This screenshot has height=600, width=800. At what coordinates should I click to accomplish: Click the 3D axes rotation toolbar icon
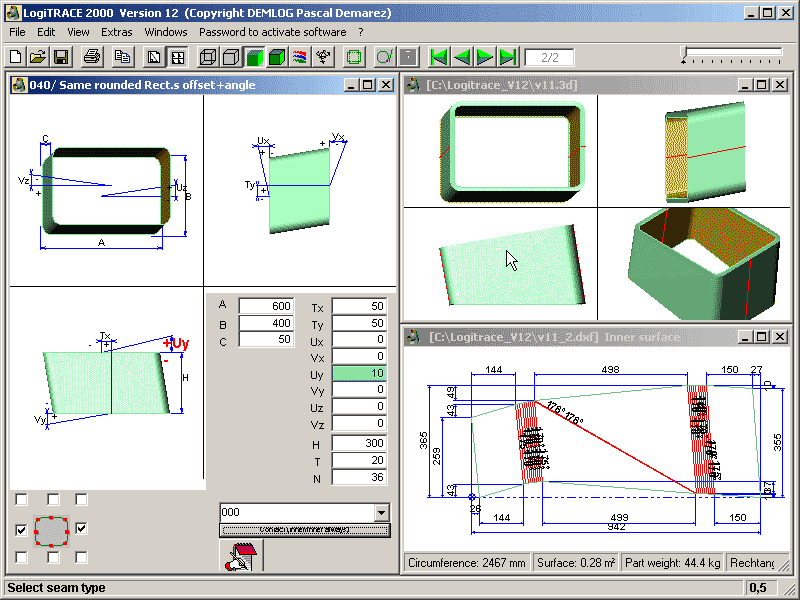[x=323, y=57]
